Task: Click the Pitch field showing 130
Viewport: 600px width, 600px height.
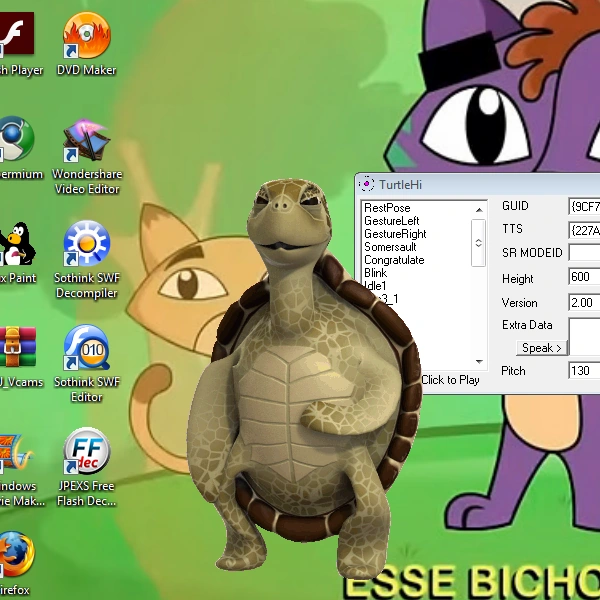Action: [x=584, y=370]
